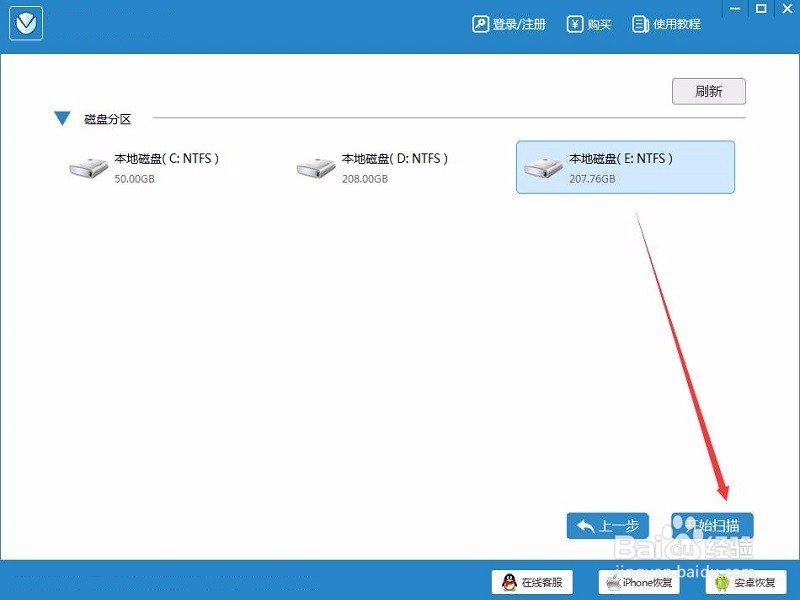Click the shield app logo
Screen dimensions: 800x600
click(x=25, y=23)
